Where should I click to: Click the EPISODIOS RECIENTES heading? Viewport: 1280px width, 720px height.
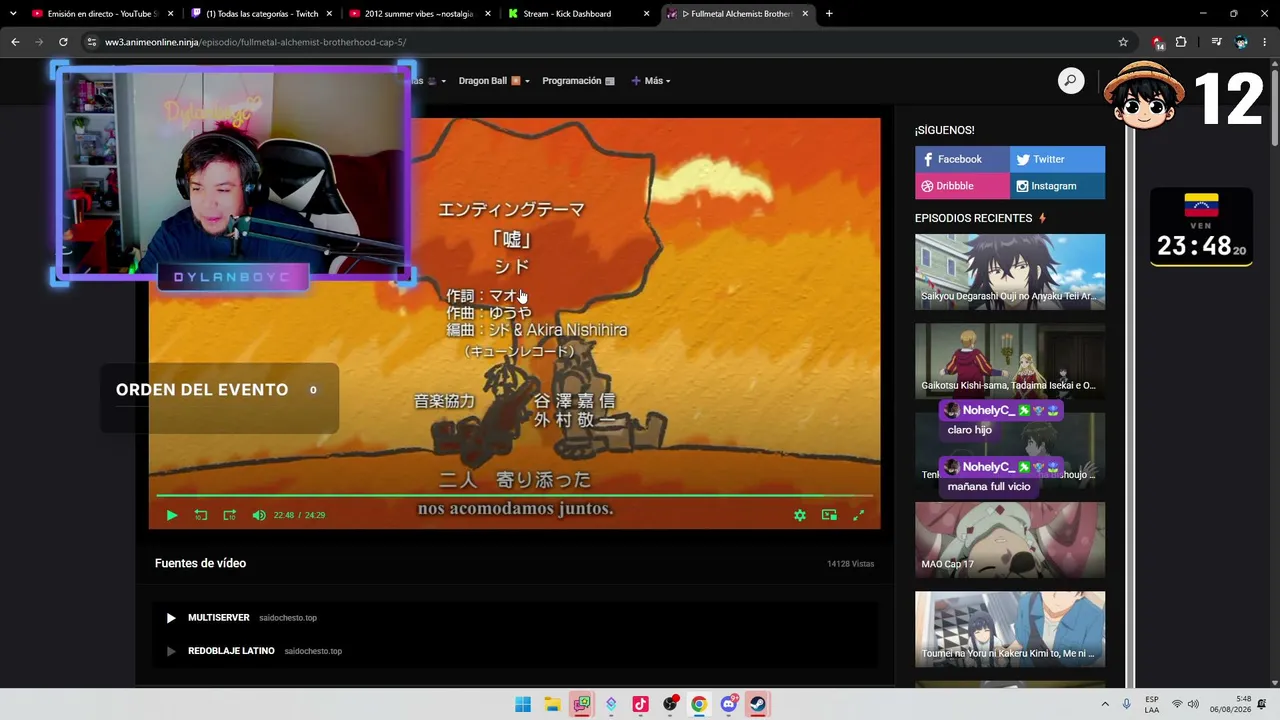[x=973, y=218]
